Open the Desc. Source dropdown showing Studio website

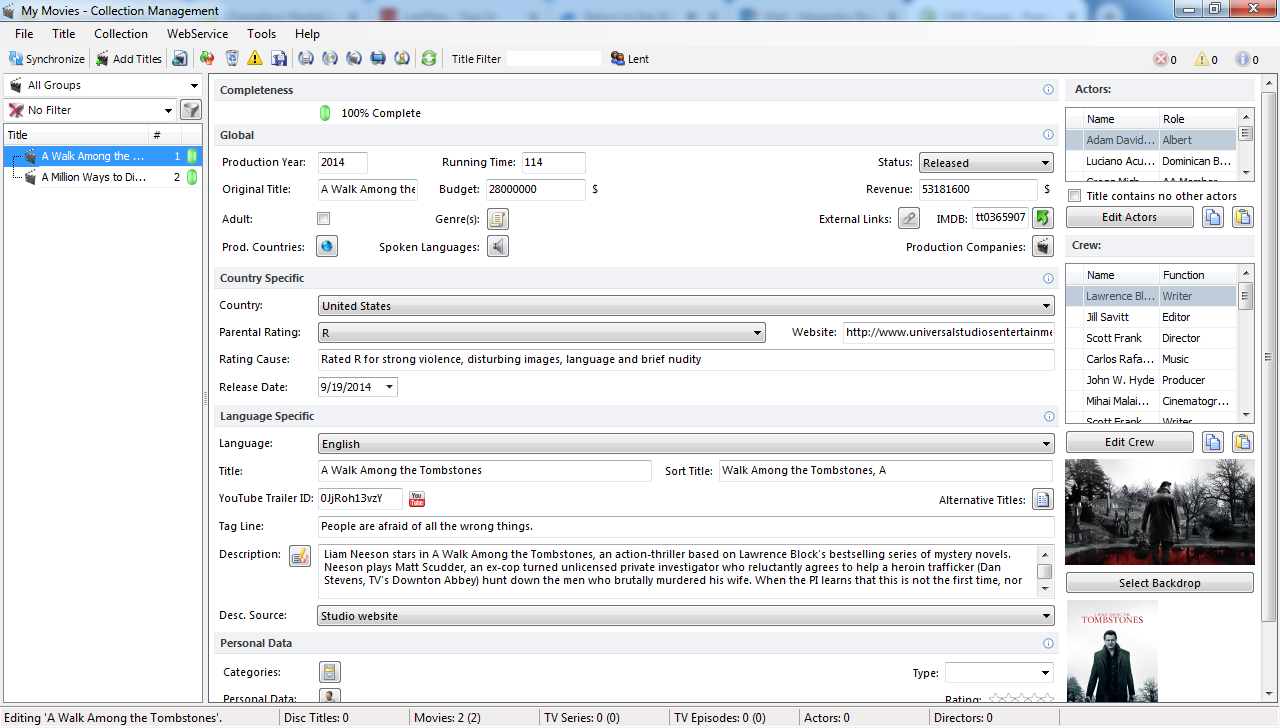pos(686,616)
